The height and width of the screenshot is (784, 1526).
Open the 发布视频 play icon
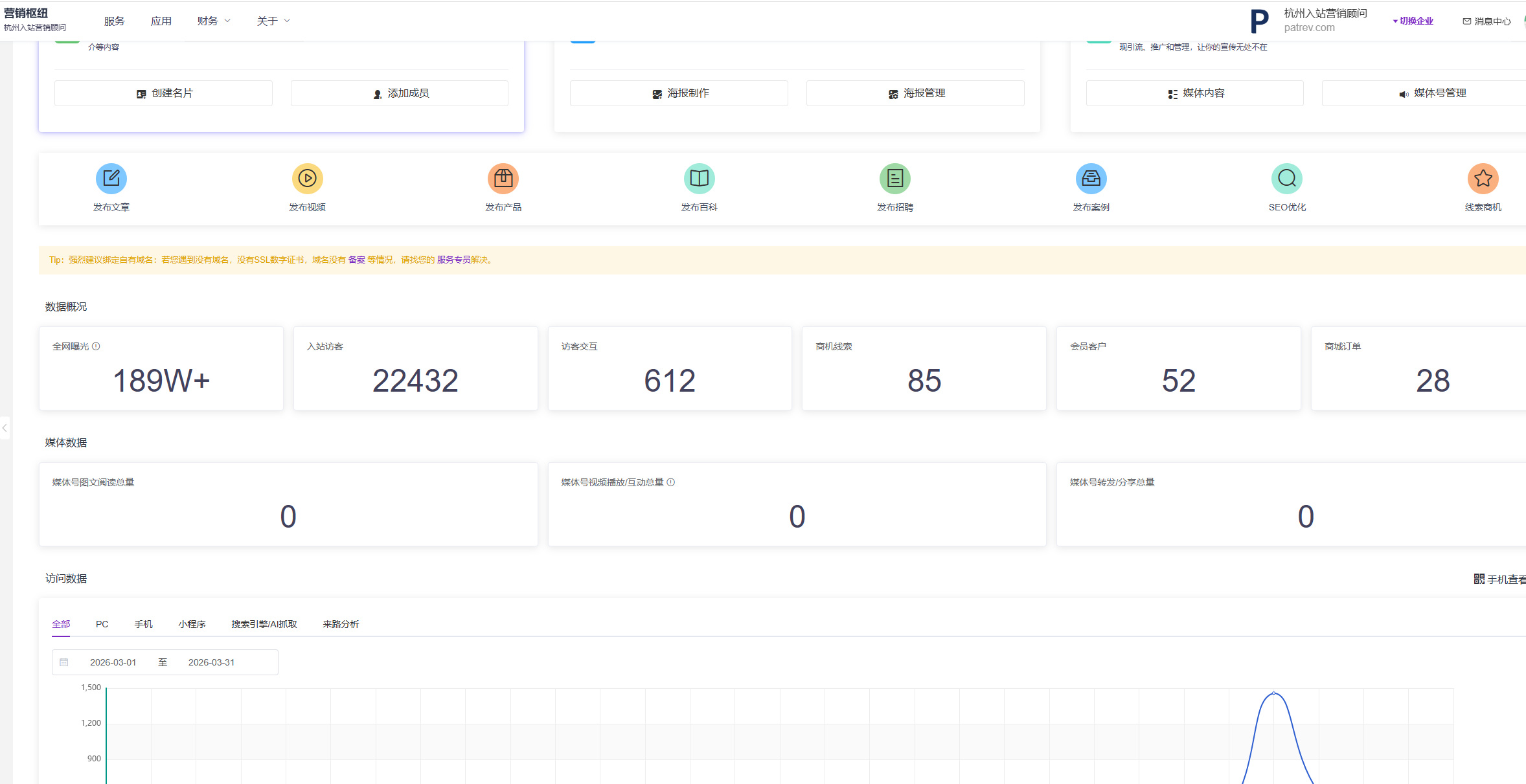pyautogui.click(x=308, y=178)
